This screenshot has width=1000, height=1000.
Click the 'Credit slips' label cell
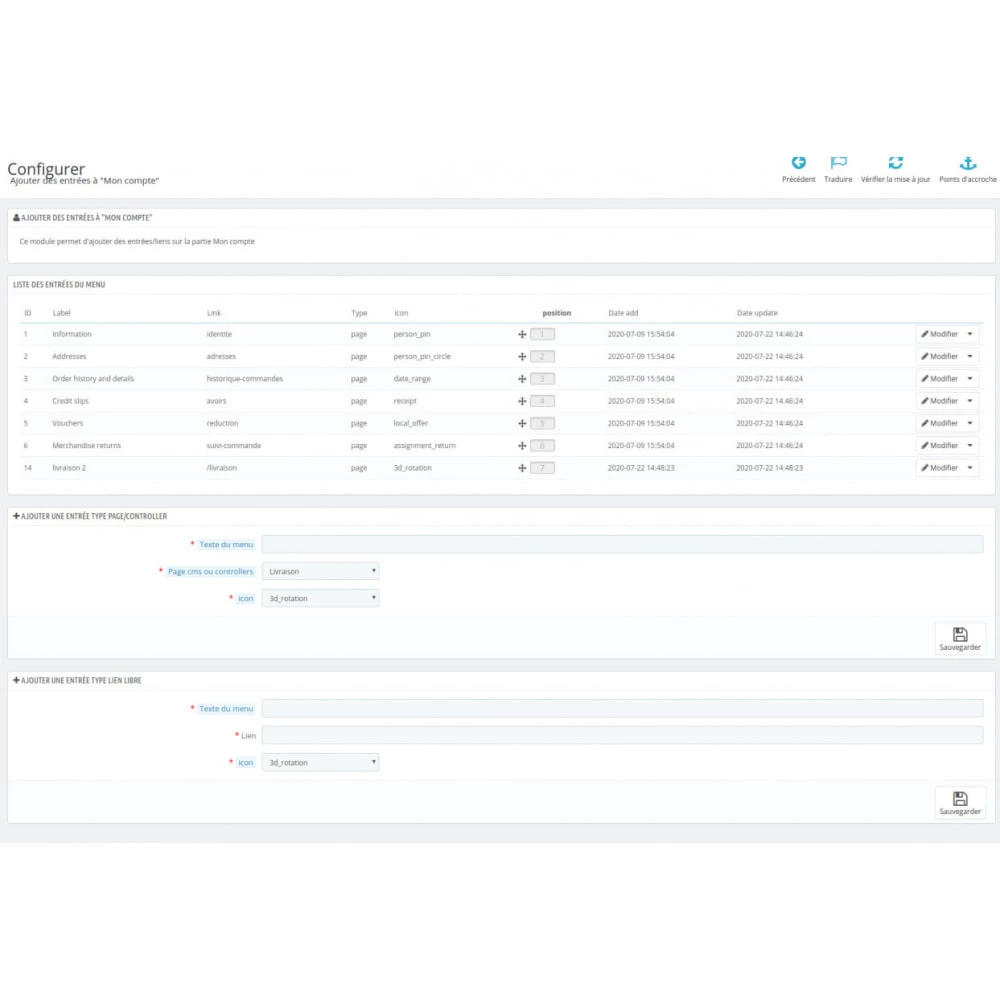pos(70,401)
